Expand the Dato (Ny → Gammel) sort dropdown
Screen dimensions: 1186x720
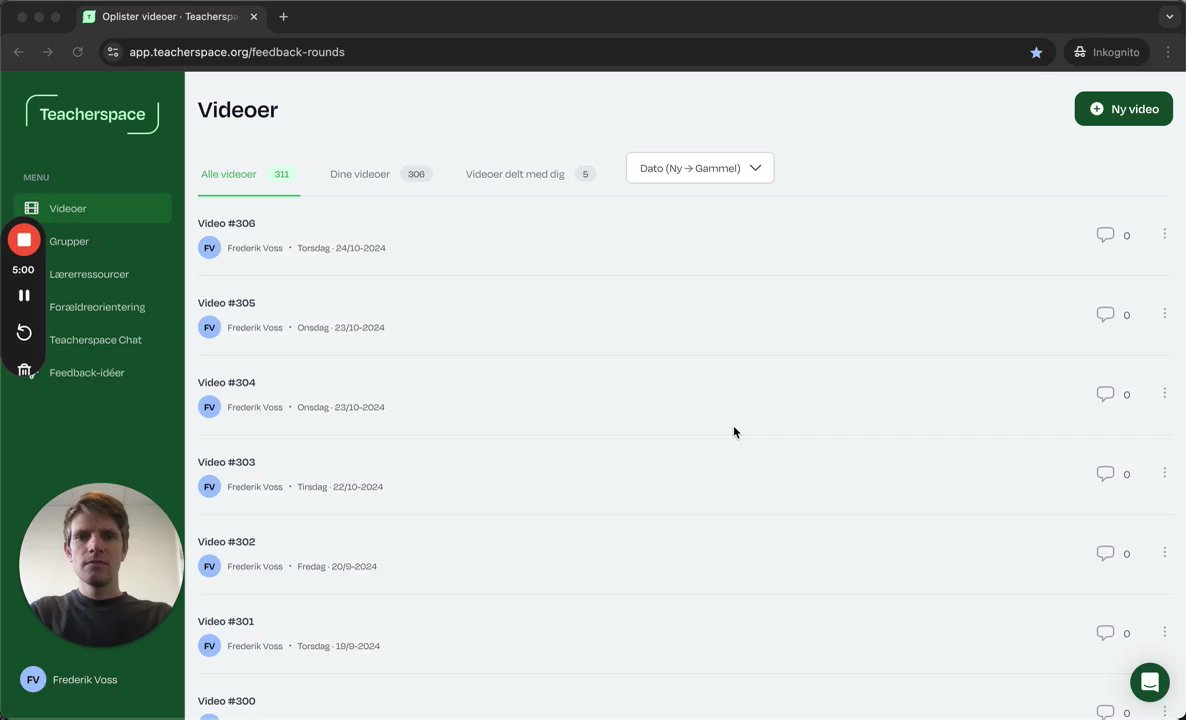pos(700,168)
